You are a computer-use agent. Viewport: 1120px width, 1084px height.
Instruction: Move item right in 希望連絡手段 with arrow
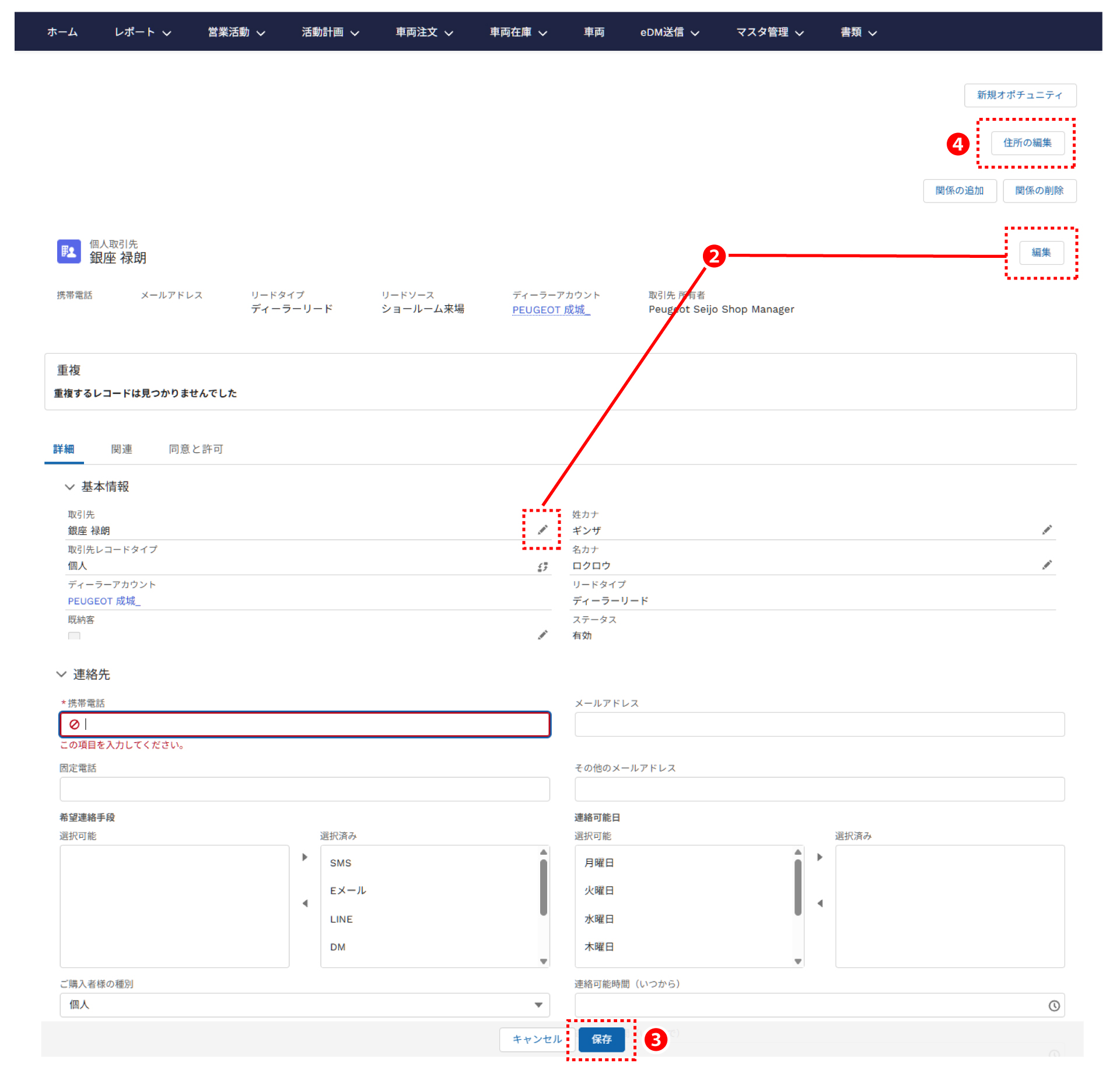point(304,857)
